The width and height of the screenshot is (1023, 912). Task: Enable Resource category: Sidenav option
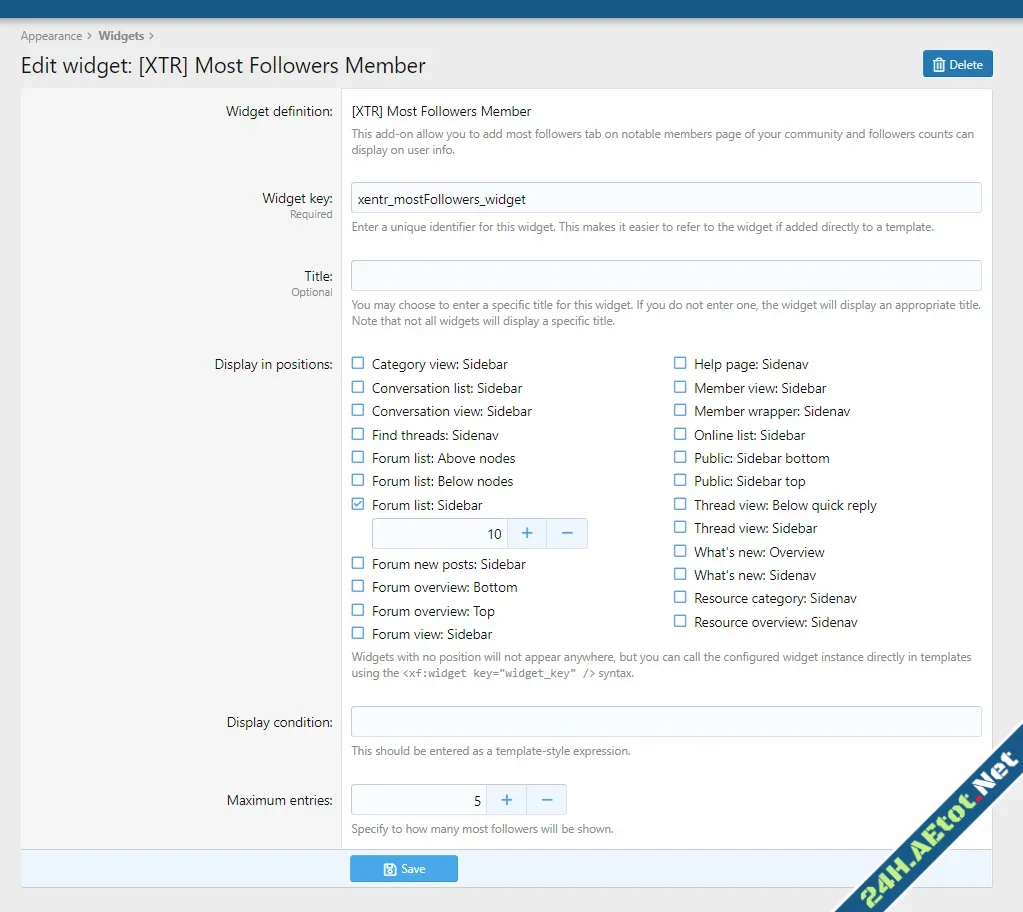(680, 598)
